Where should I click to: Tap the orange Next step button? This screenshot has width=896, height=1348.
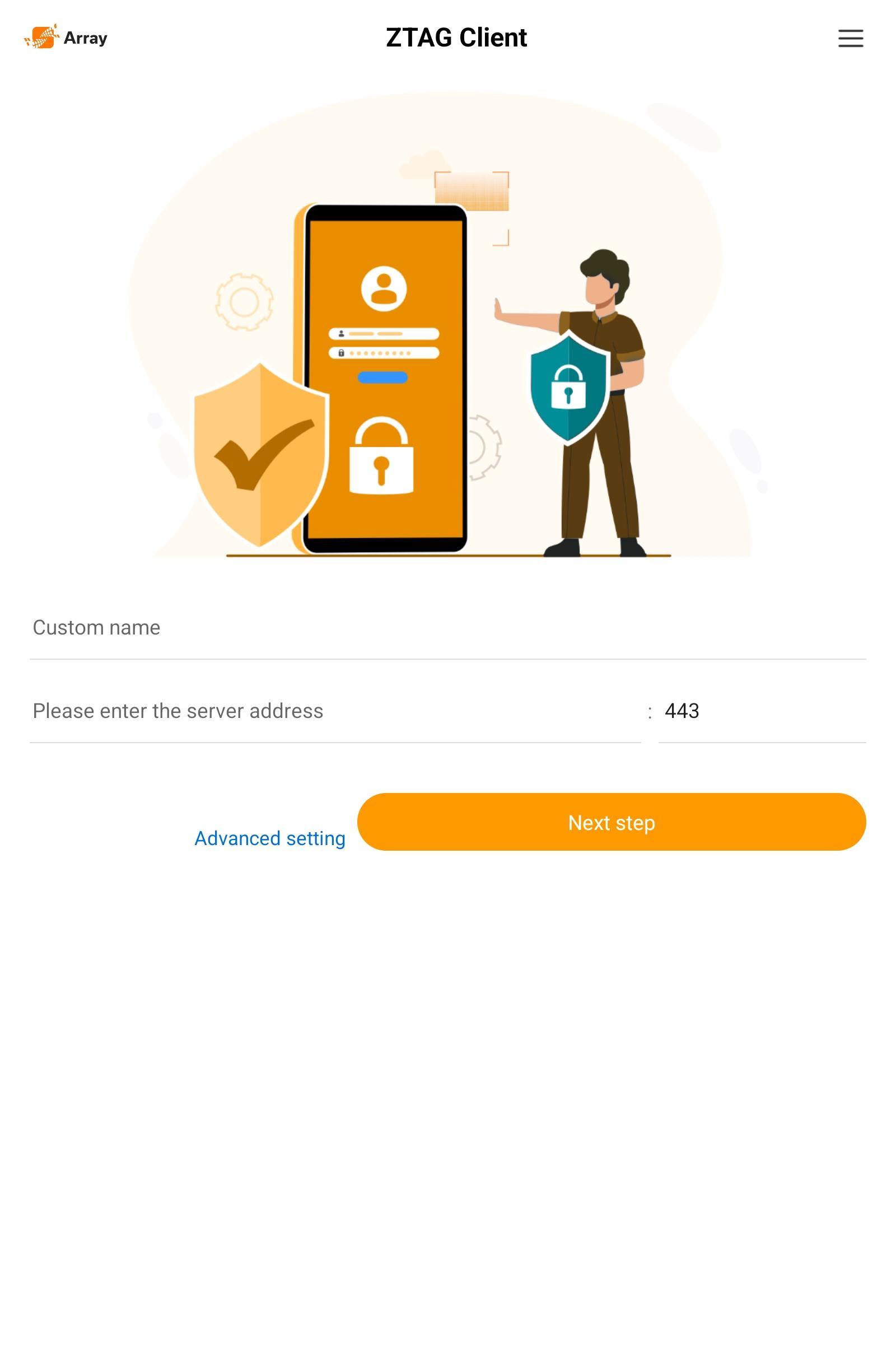[612, 822]
